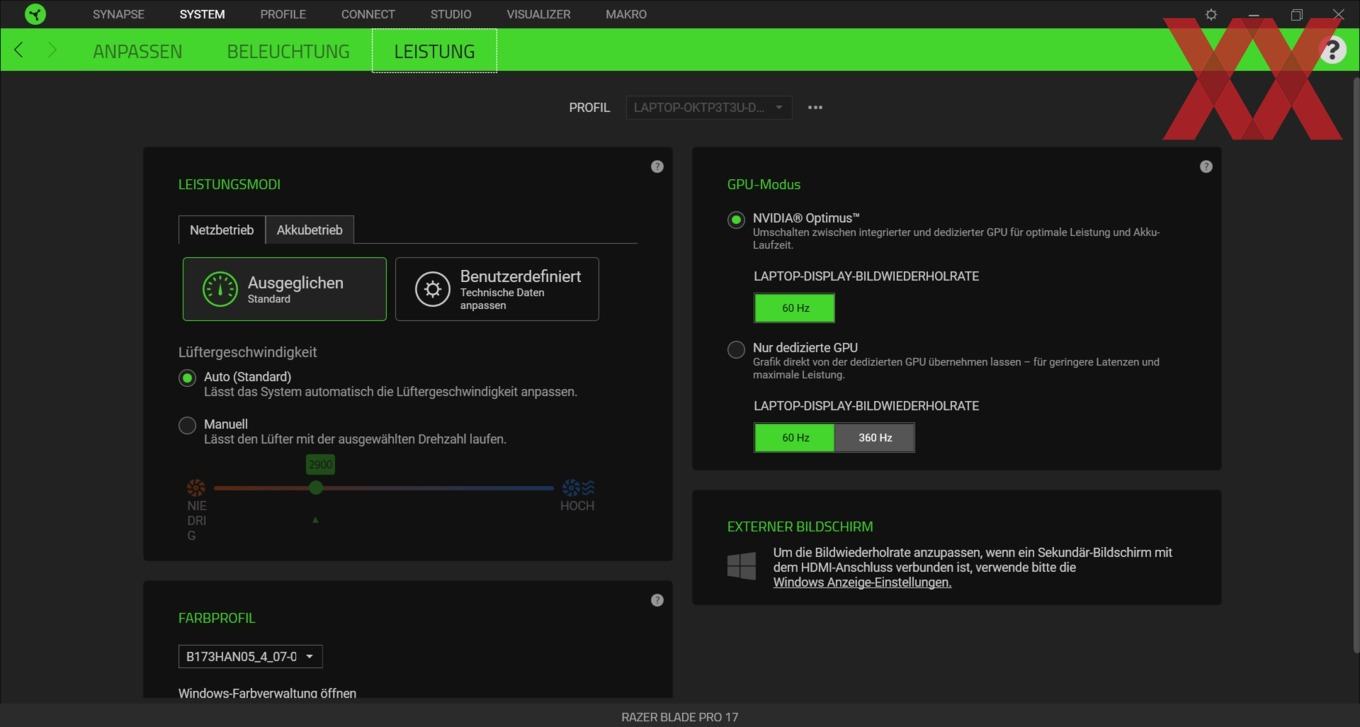
Task: Click the fan speed slider handle
Action: click(316, 488)
